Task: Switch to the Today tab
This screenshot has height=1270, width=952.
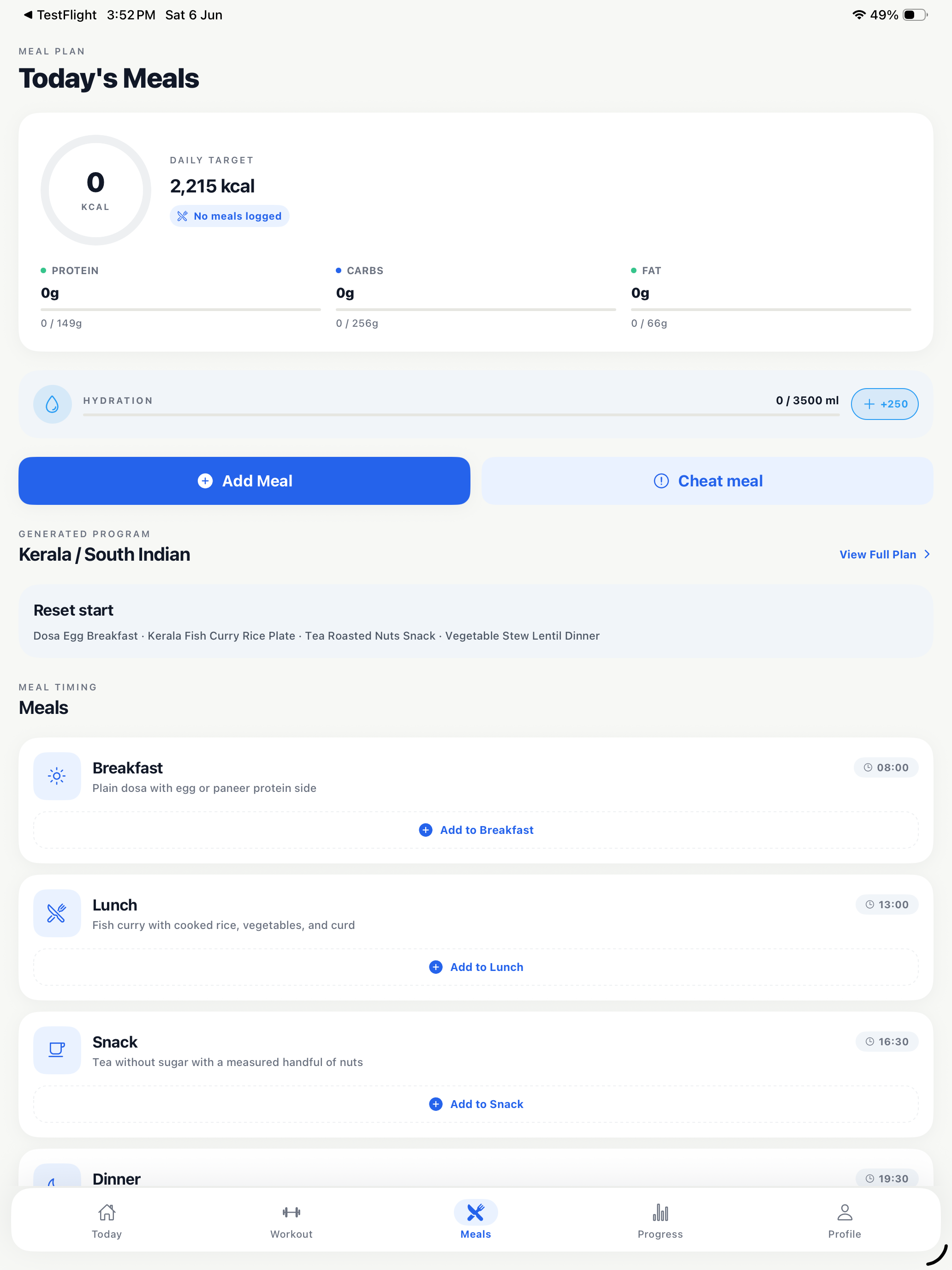Action: [107, 1222]
